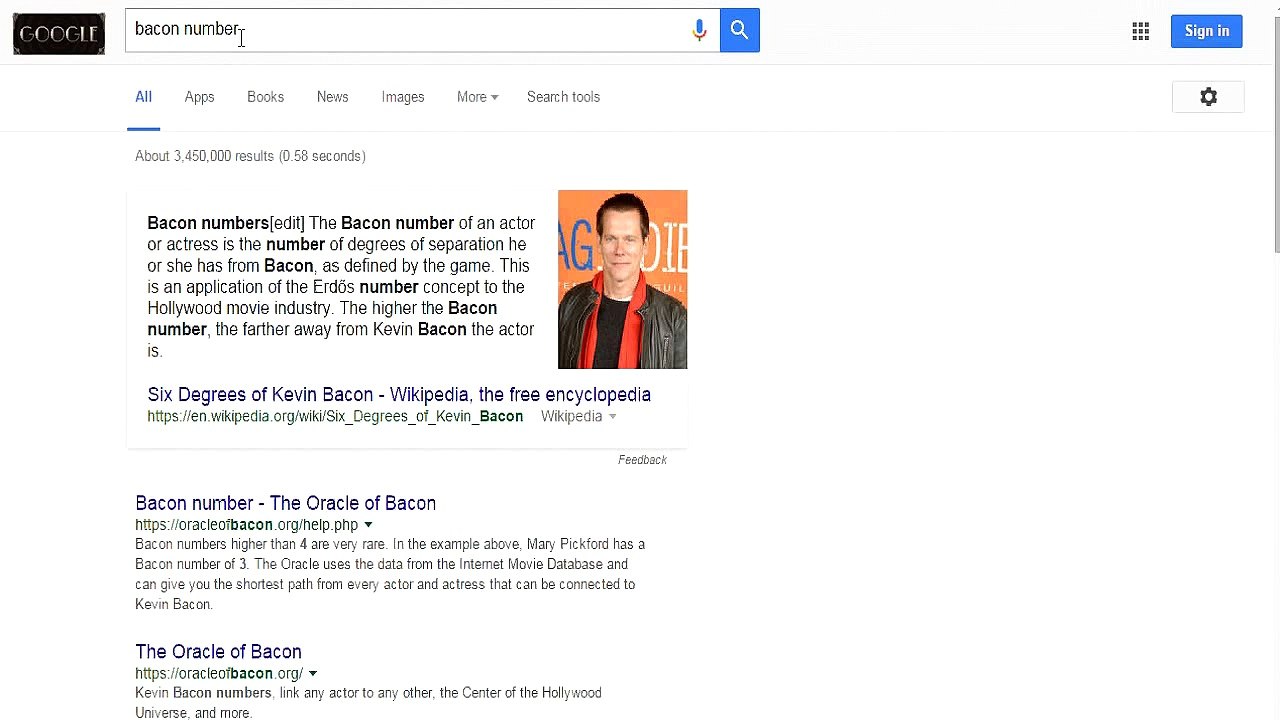Click the 'Kevin Bacon numbers, link any actor' description
The image size is (1280, 720).
(x=368, y=703)
